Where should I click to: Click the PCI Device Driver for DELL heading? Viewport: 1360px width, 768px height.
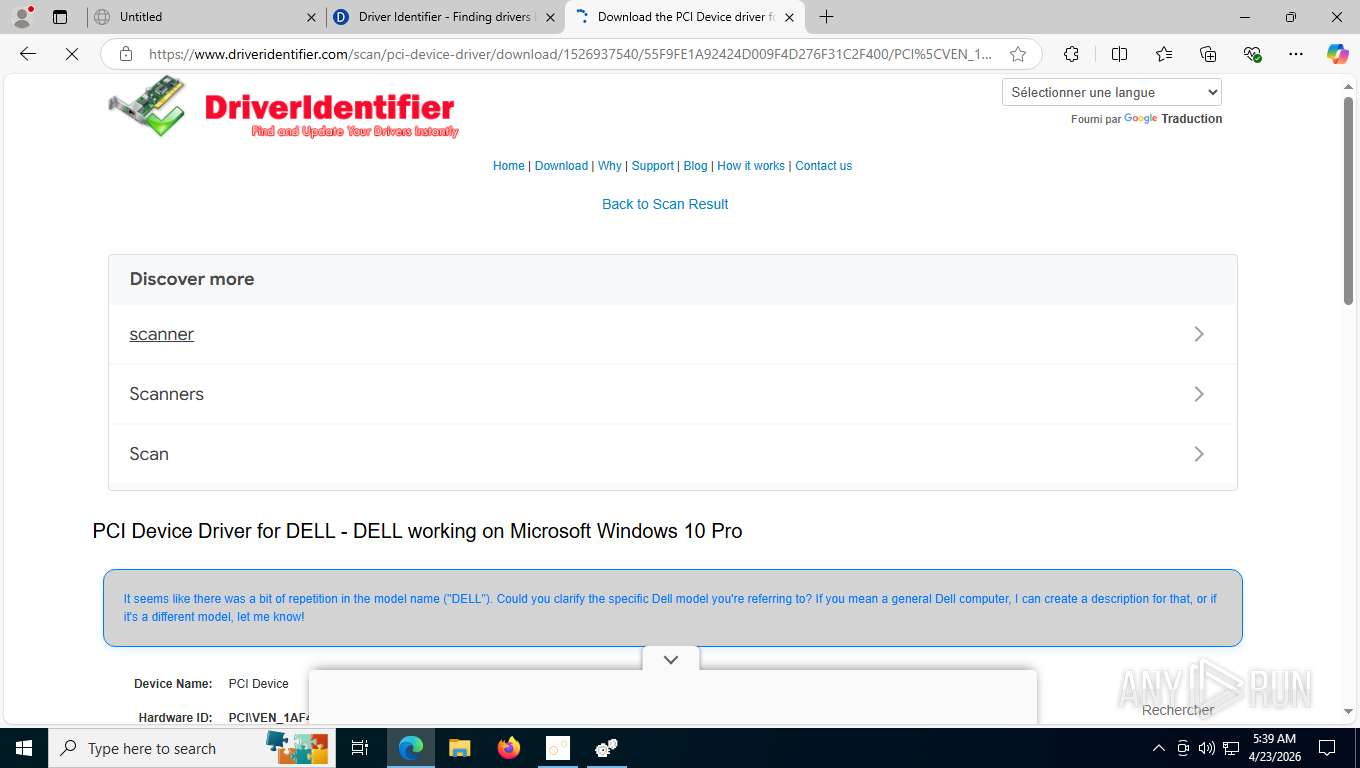click(x=417, y=531)
